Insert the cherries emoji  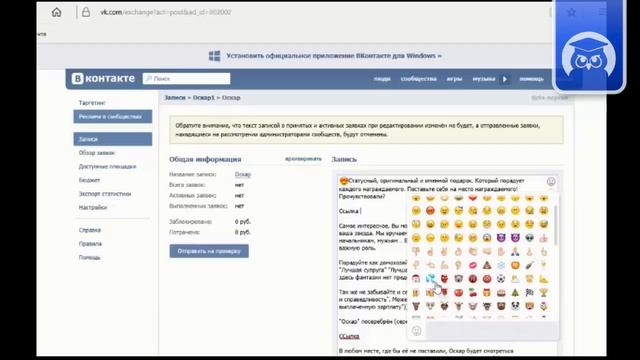click(473, 292)
